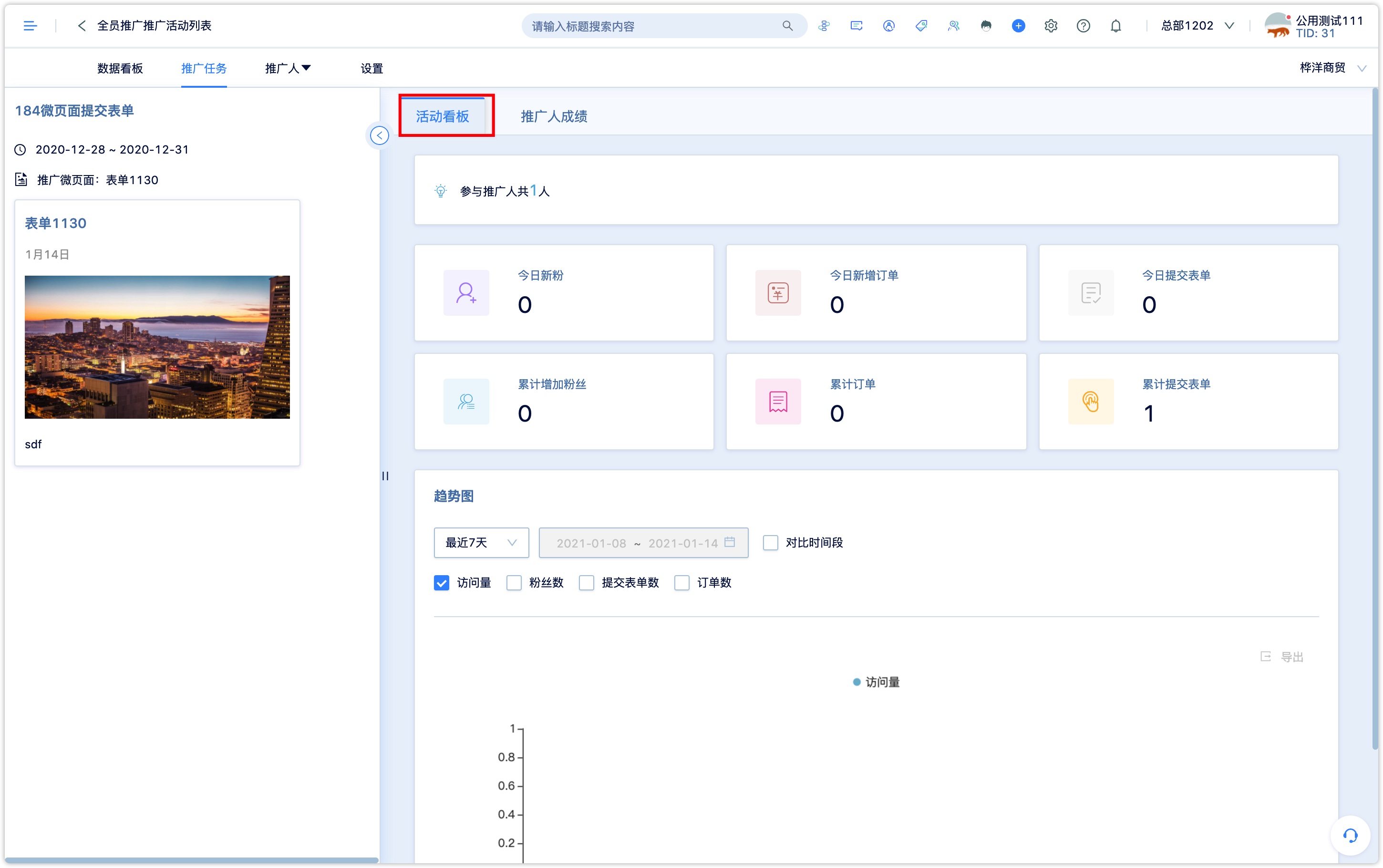
Task: Click the 累计提交表单 value 1
Action: [1148, 413]
